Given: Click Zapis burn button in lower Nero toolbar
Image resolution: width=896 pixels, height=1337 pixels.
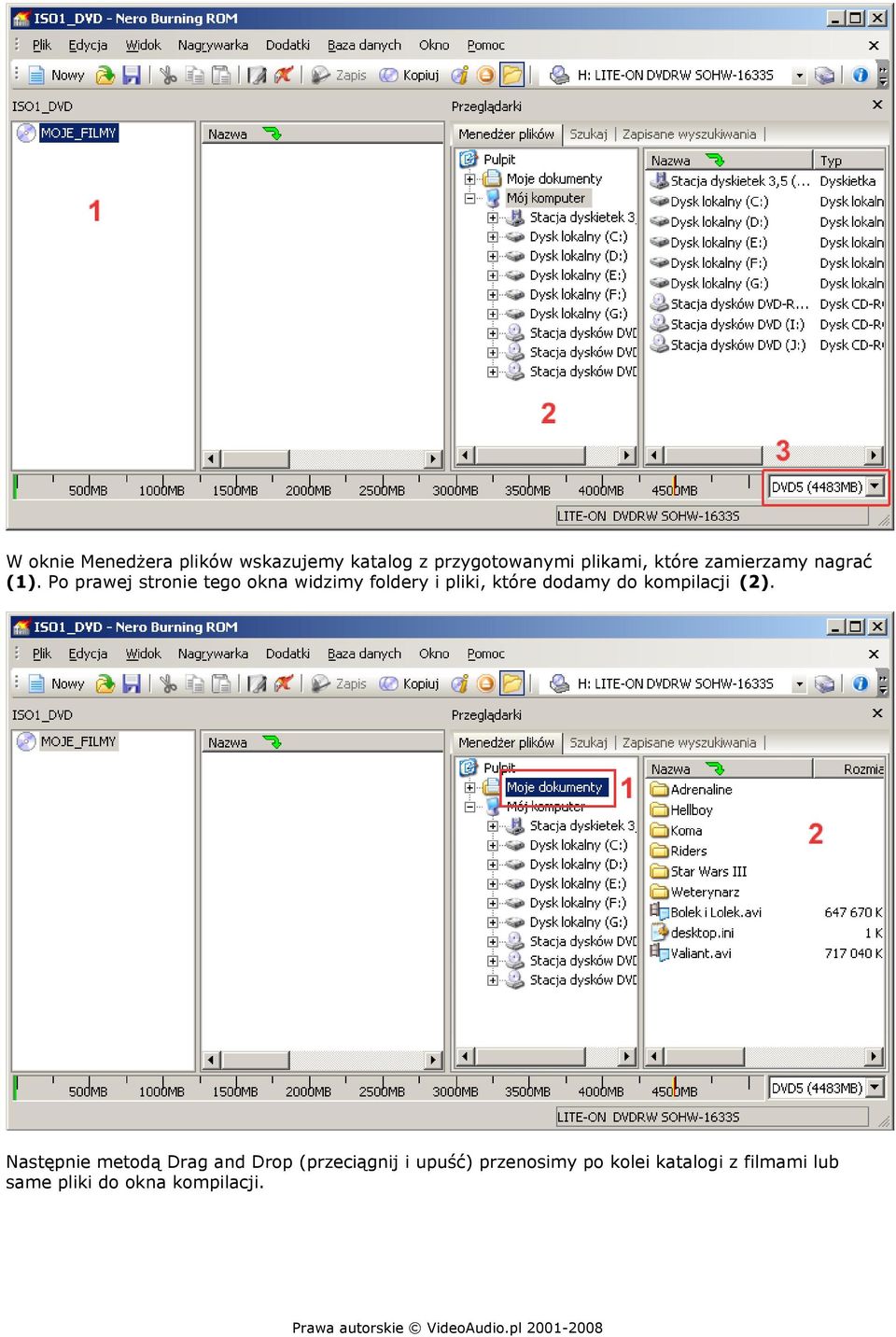Looking at the screenshot, I should 339,684.
